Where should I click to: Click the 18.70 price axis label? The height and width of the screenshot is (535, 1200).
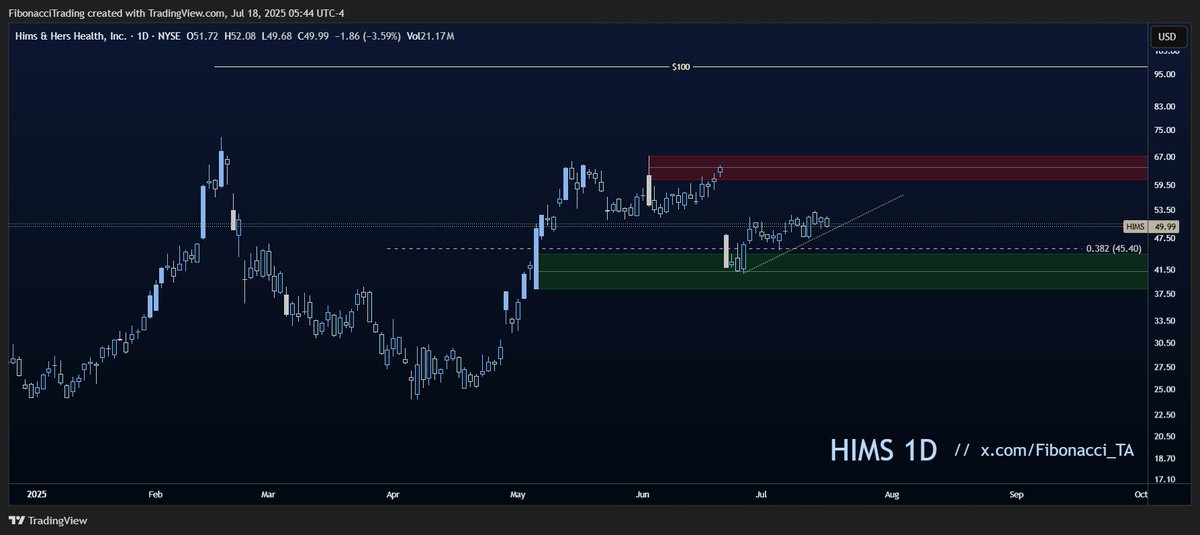(1163, 457)
